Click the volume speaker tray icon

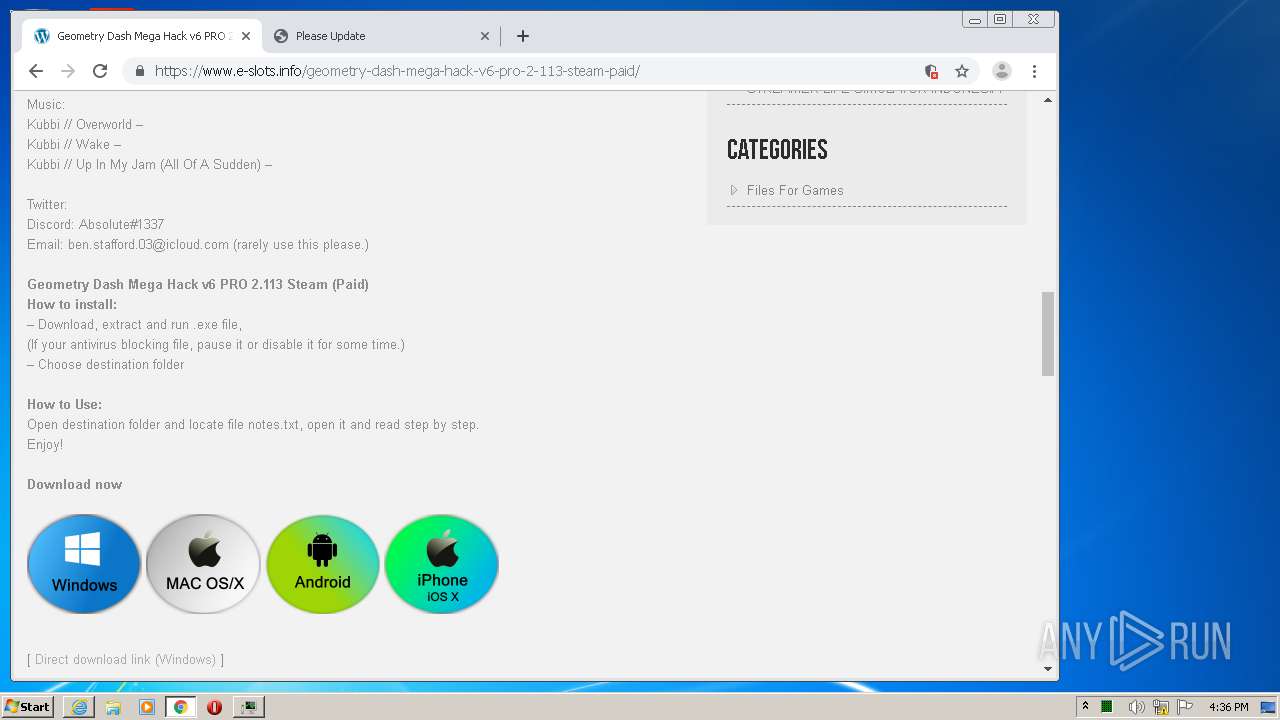1136,707
